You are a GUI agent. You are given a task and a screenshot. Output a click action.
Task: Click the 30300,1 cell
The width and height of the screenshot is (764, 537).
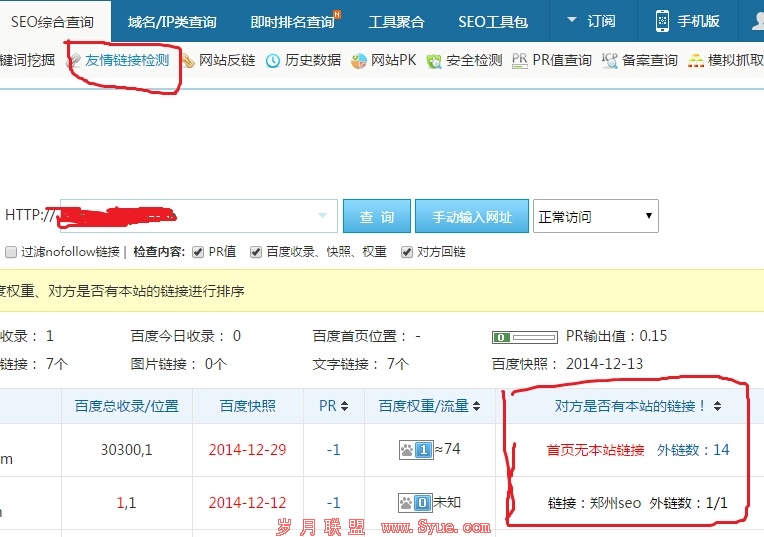(127, 449)
